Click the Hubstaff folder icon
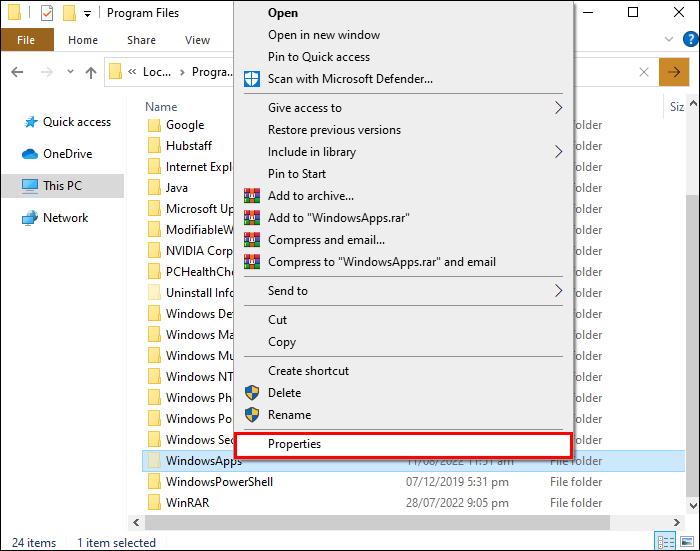This screenshot has width=700, height=551. tap(154, 146)
